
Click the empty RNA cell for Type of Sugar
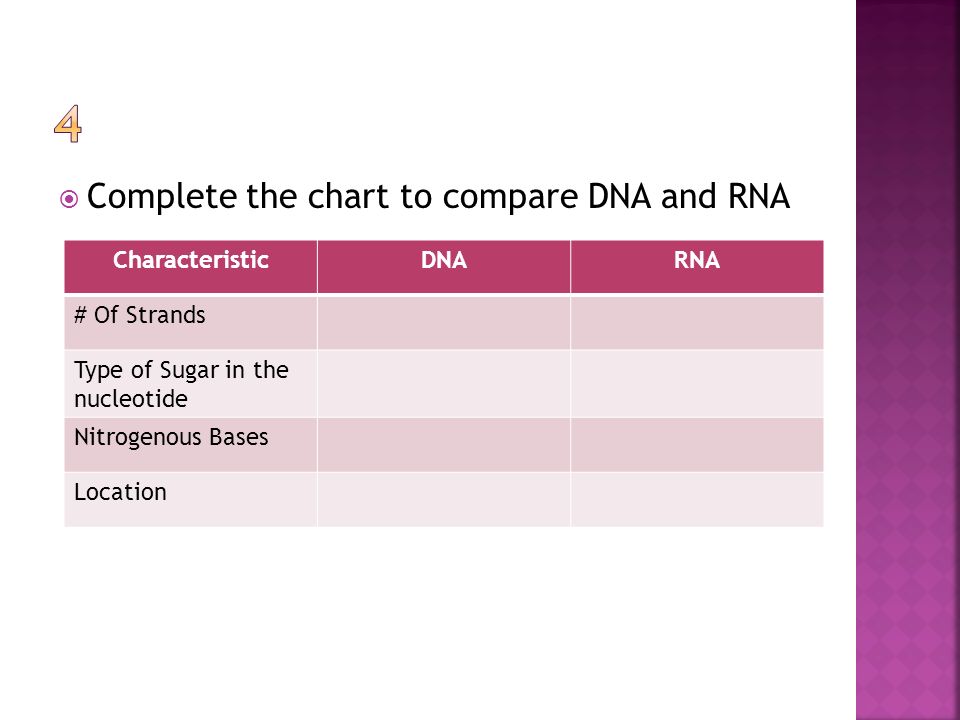point(697,384)
